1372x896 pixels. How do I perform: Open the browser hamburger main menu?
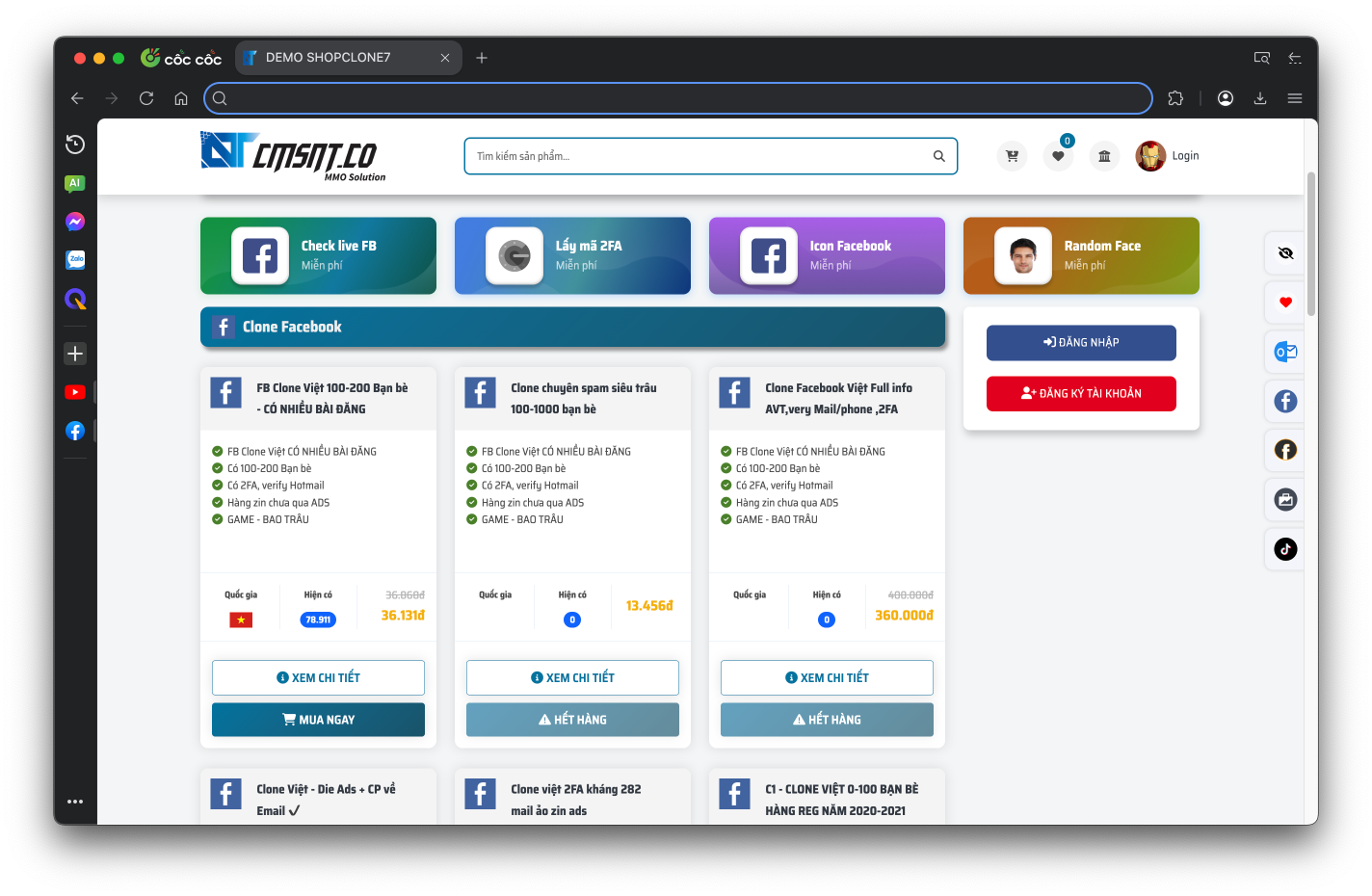[1295, 98]
